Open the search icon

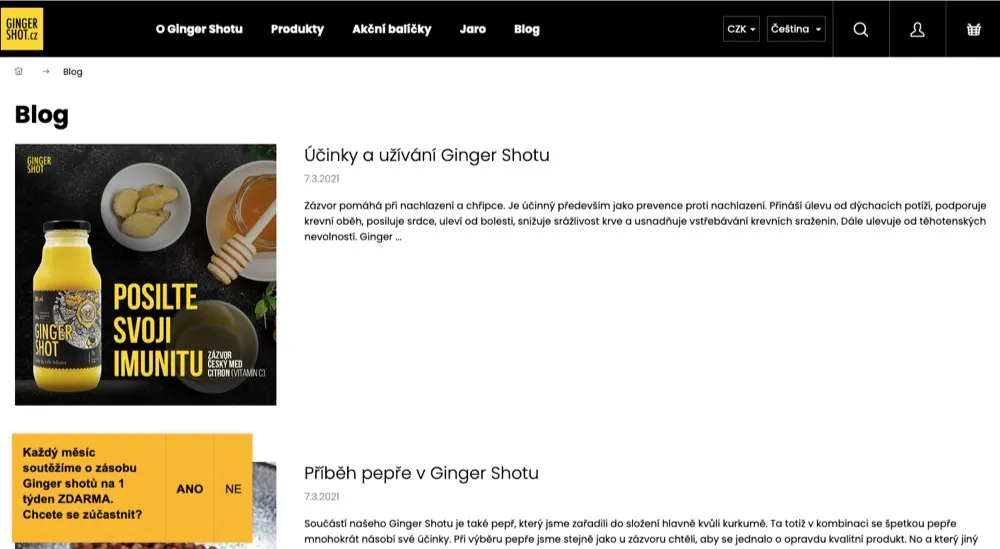point(860,29)
